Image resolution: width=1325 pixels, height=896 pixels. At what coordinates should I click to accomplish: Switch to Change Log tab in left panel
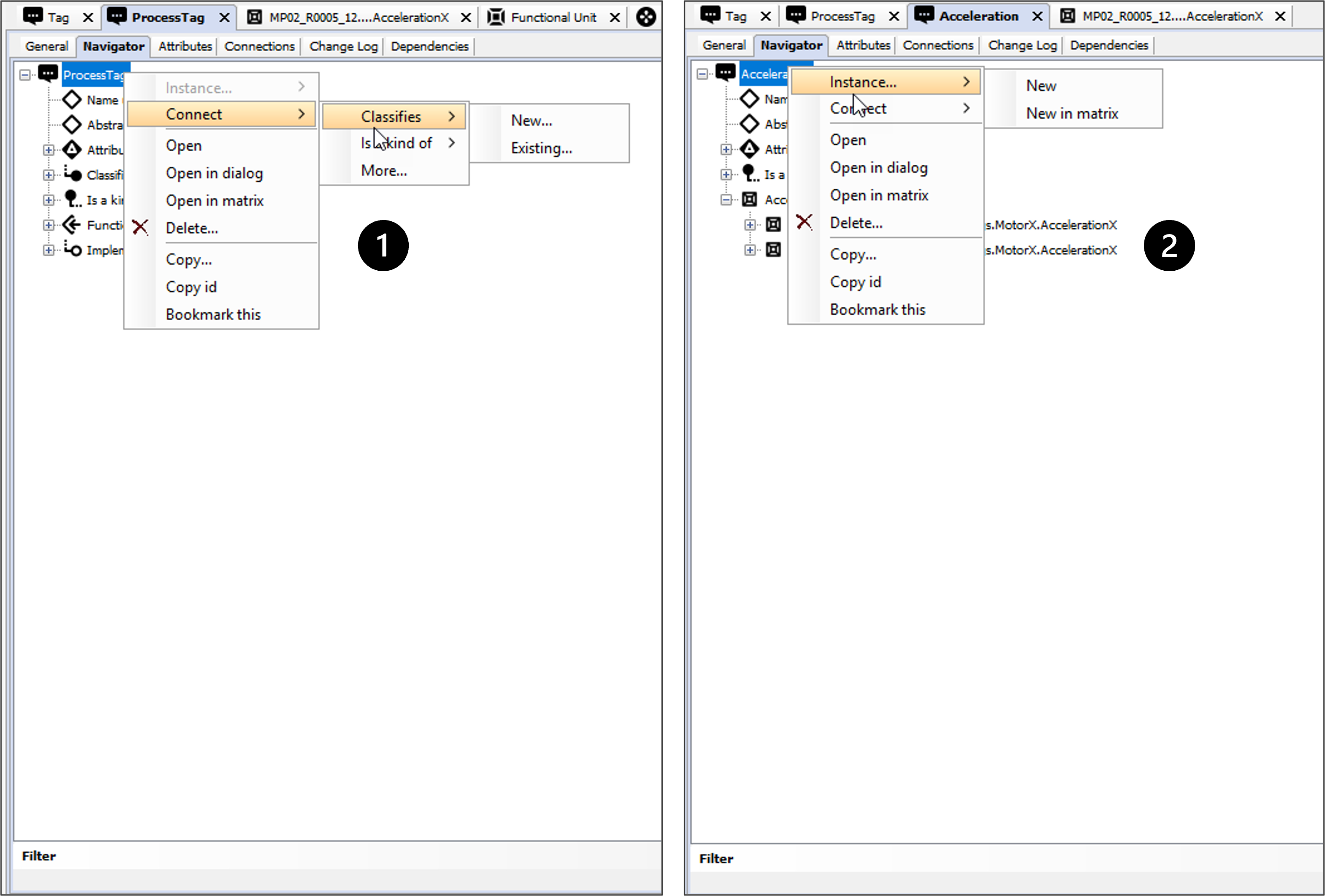click(343, 46)
